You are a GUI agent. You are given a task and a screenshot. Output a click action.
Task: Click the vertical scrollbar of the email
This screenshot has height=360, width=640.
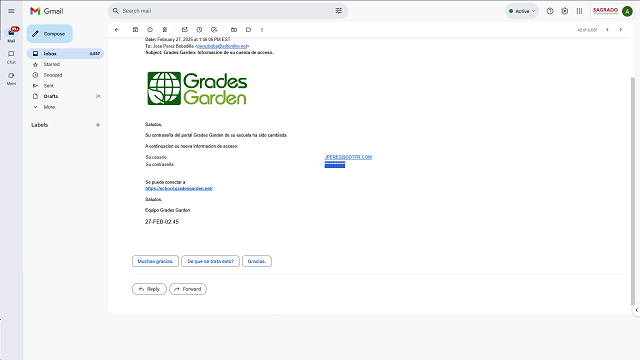633,191
